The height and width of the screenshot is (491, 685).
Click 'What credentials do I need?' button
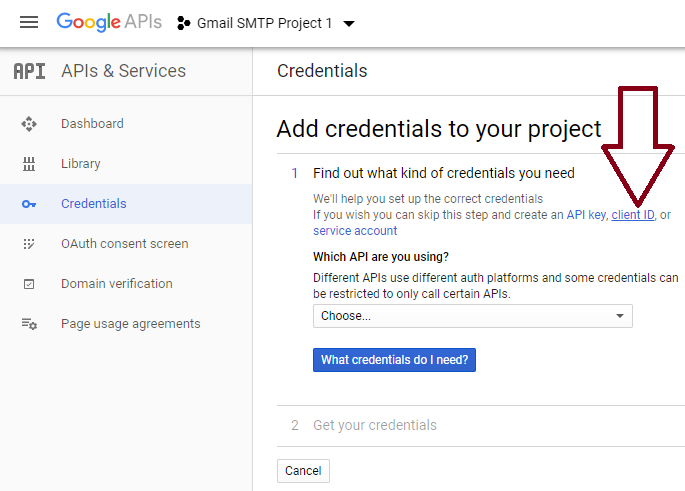tap(394, 360)
